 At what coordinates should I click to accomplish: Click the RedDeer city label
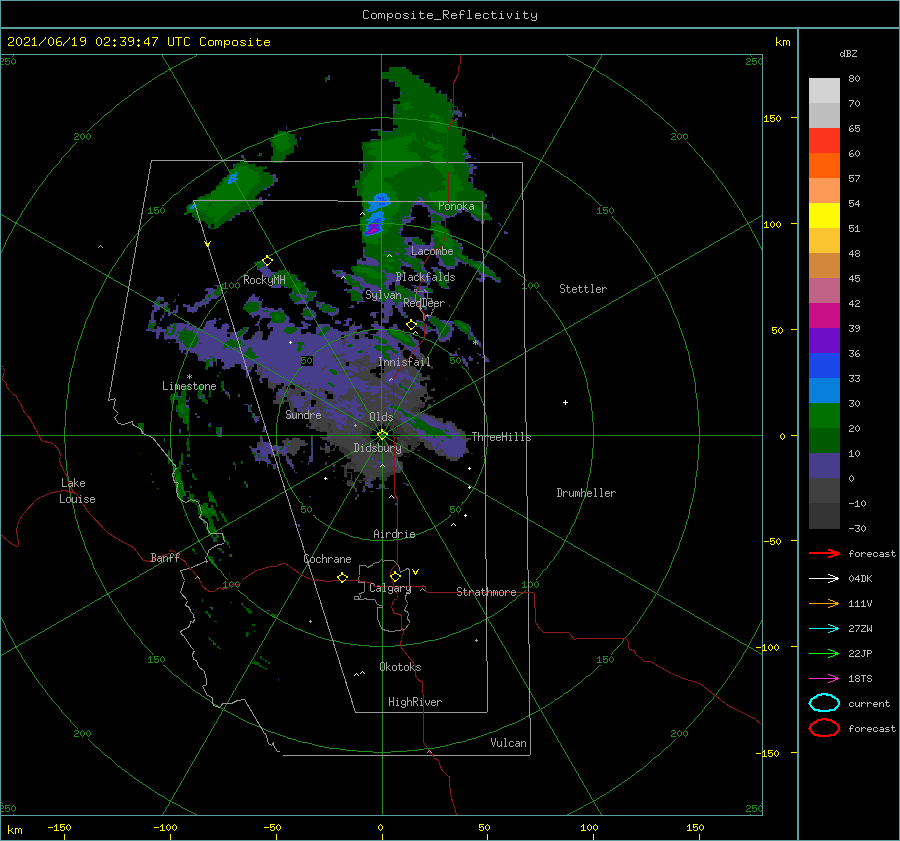(x=424, y=303)
